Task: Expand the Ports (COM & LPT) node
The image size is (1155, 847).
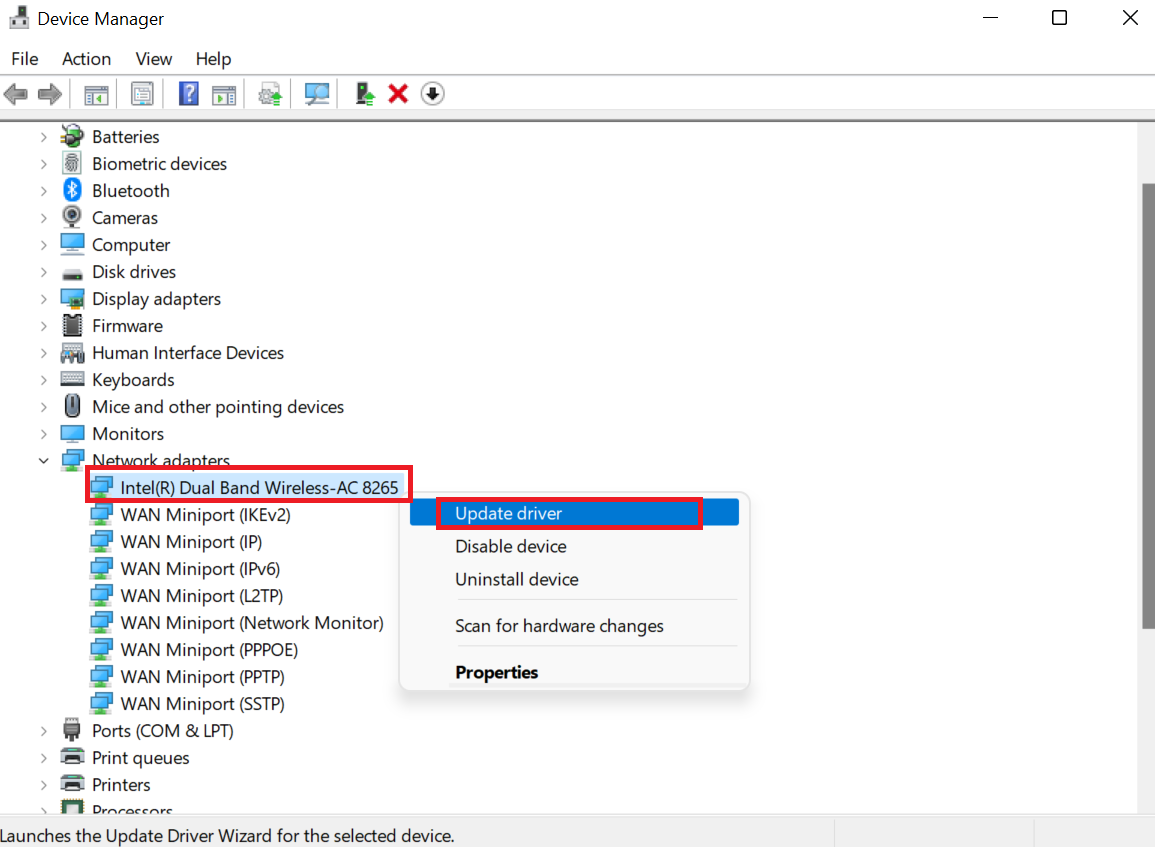Action: point(43,731)
